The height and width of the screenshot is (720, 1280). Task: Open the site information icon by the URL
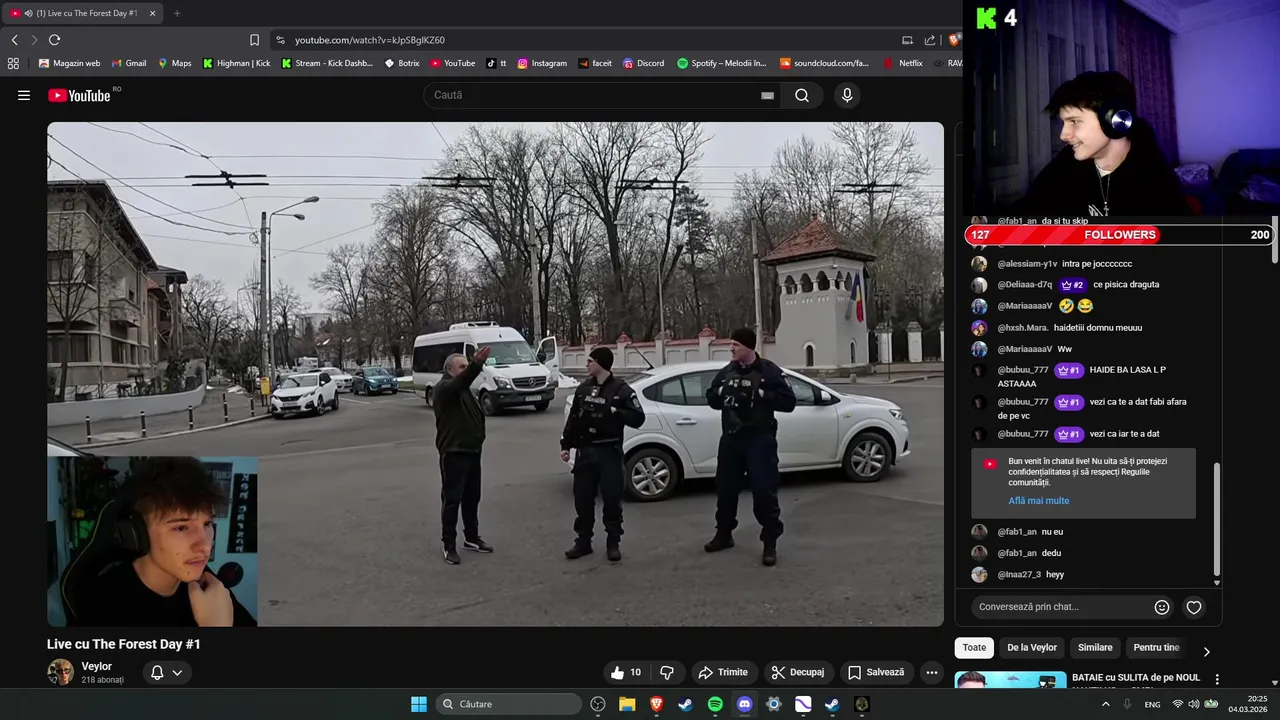pyautogui.click(x=280, y=40)
